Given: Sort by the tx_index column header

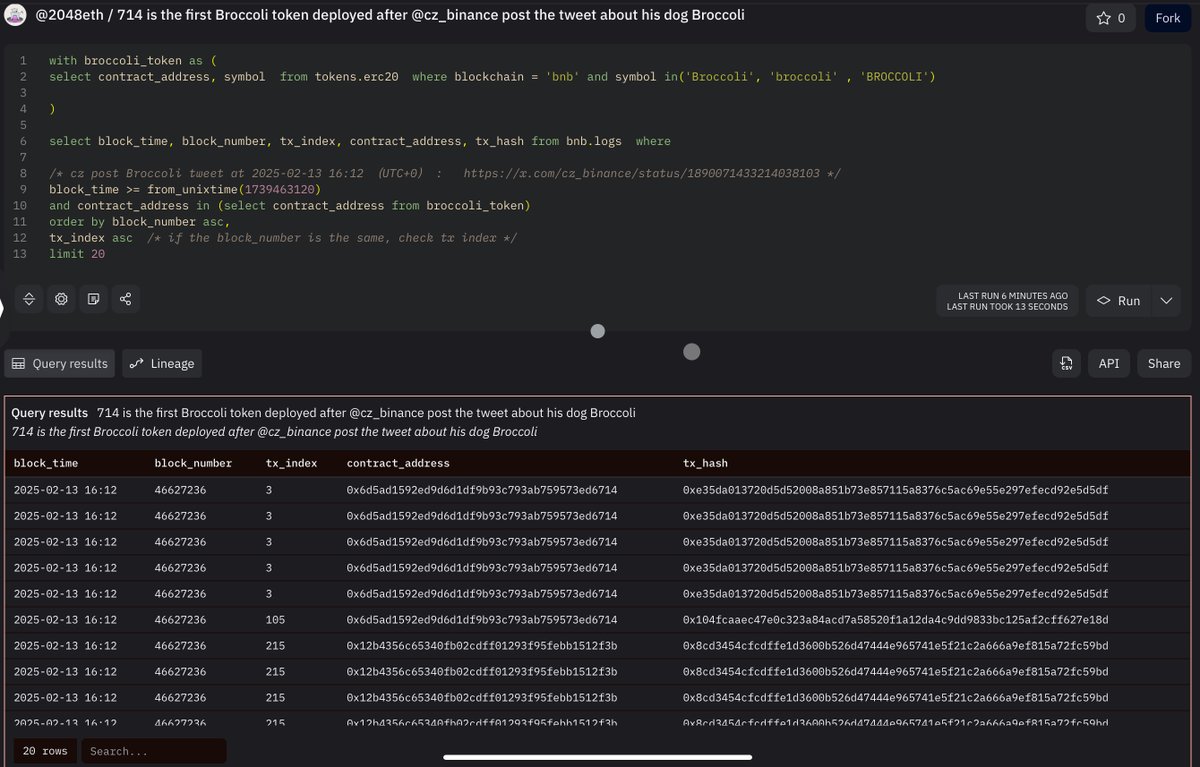Looking at the screenshot, I should [x=292, y=463].
